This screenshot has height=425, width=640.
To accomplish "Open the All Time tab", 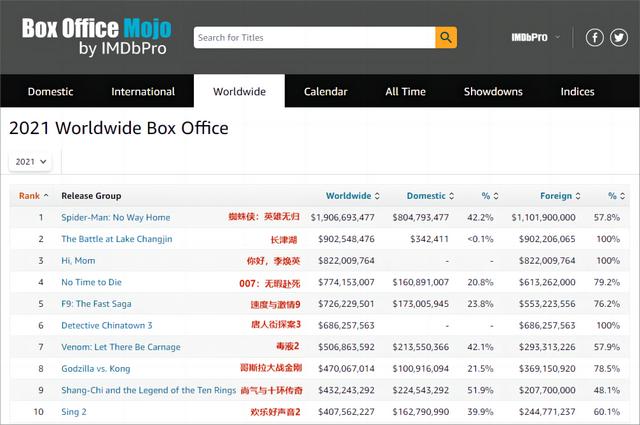I will (x=405, y=91).
